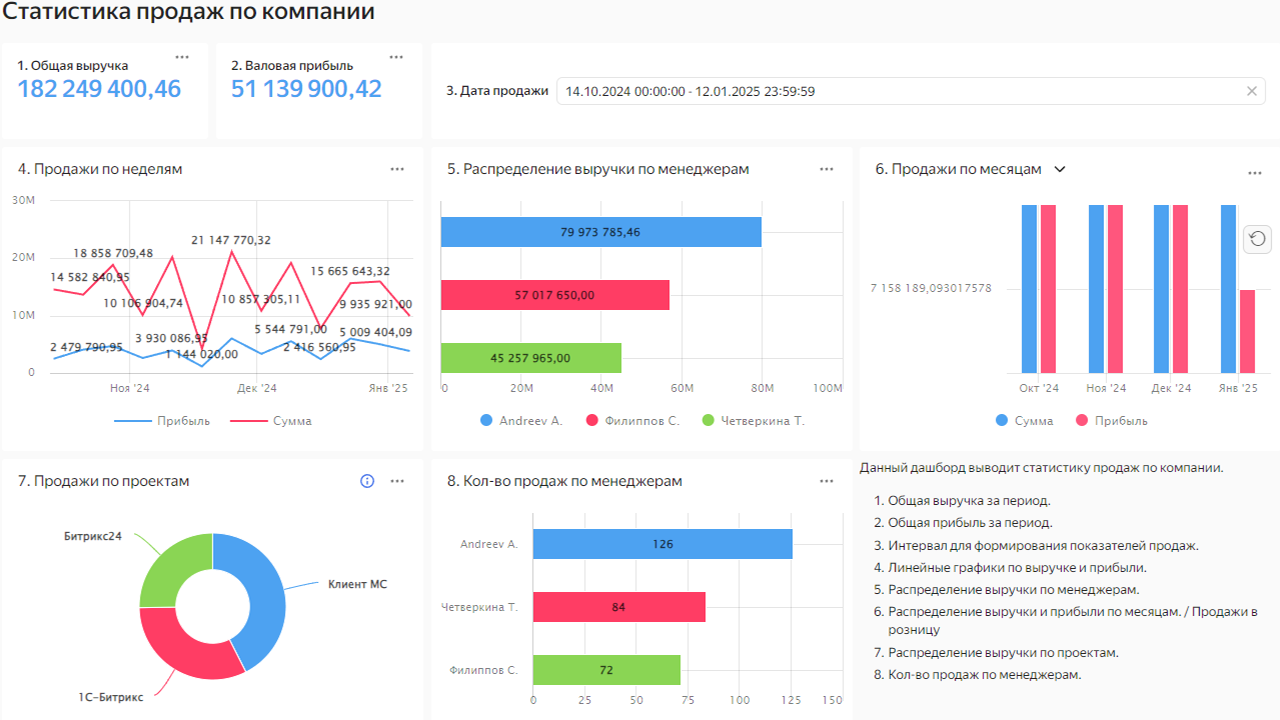Open more options for Кол-во продаж по менеджерам
The height and width of the screenshot is (720, 1280).
click(826, 481)
